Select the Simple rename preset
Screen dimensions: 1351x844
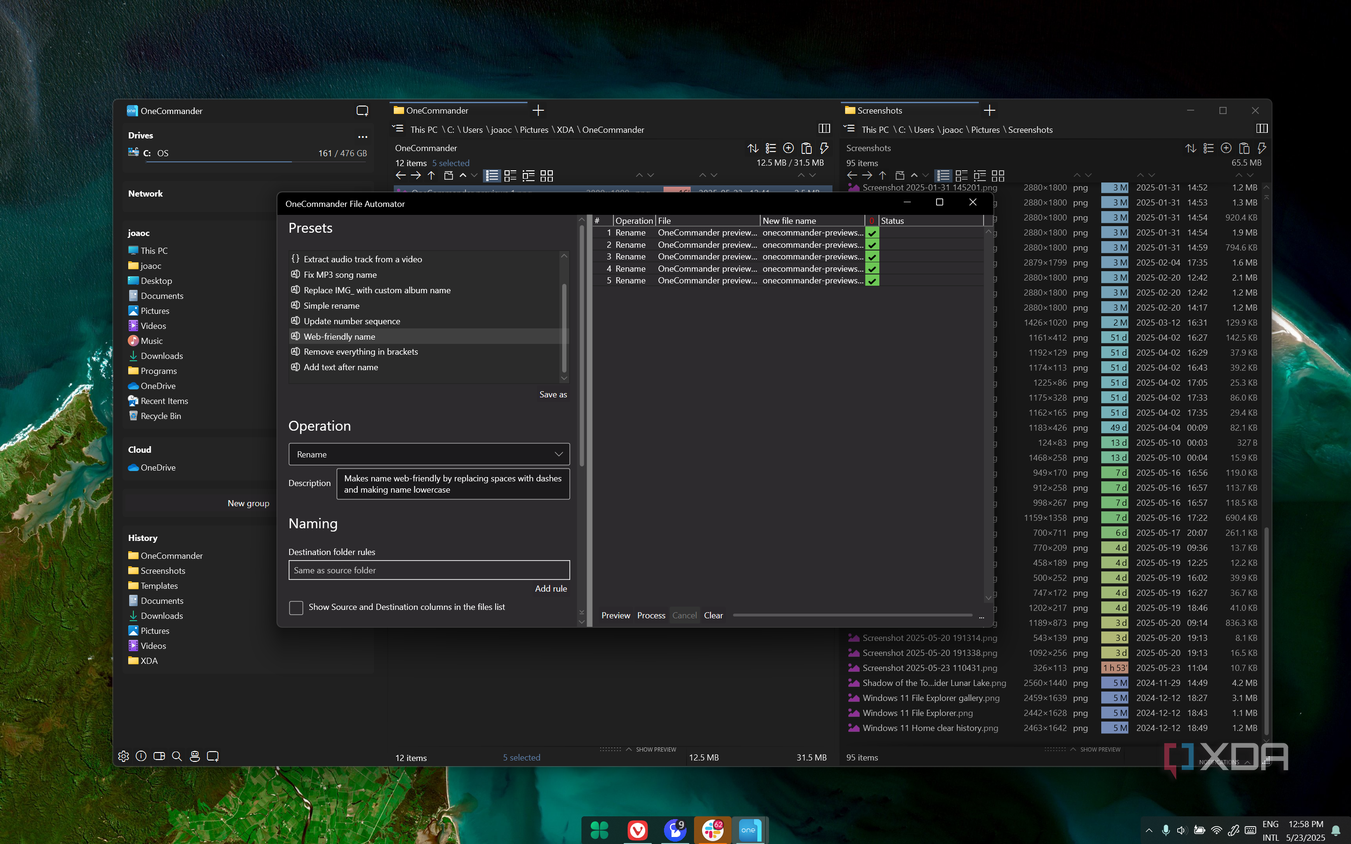tap(331, 306)
